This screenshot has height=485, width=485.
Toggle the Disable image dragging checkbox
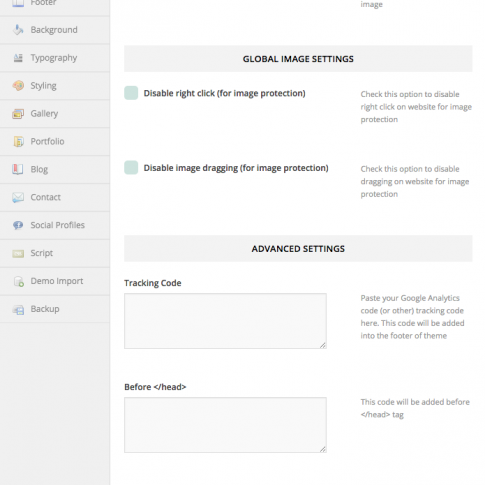pos(131,168)
